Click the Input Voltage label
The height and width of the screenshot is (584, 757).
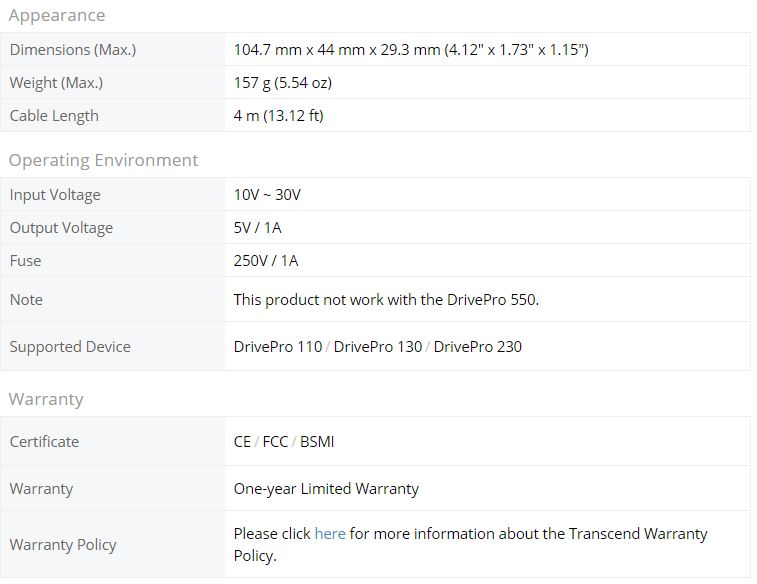tap(55, 195)
